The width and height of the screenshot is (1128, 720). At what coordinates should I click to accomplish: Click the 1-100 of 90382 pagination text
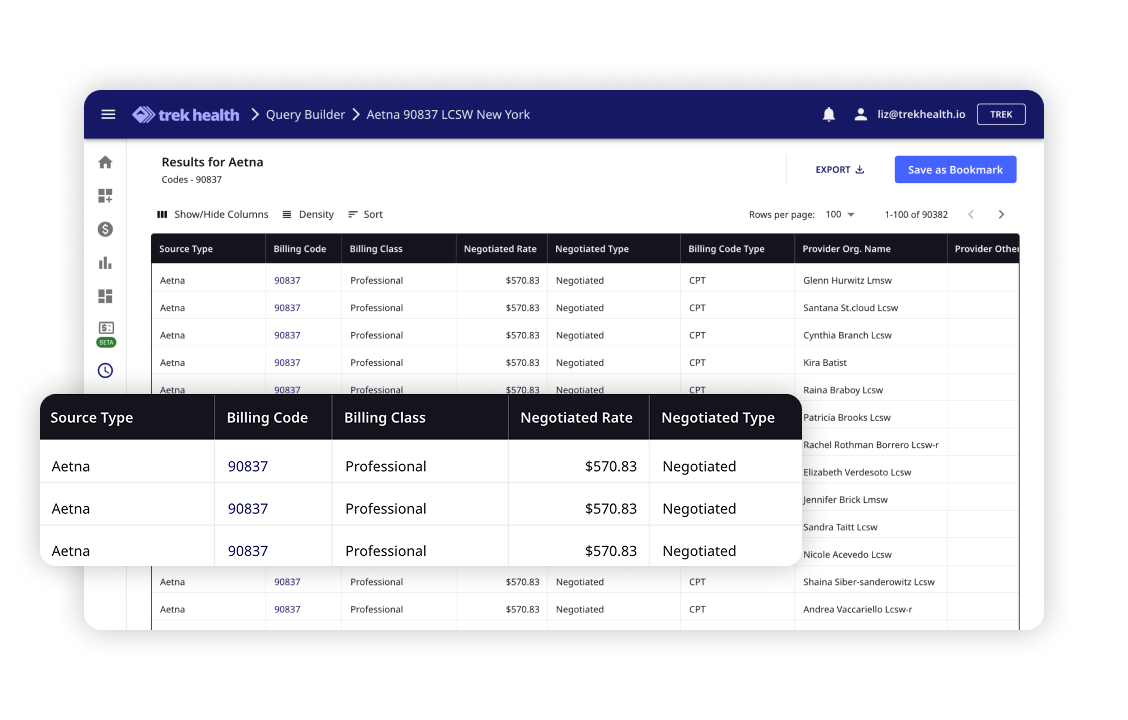point(916,214)
